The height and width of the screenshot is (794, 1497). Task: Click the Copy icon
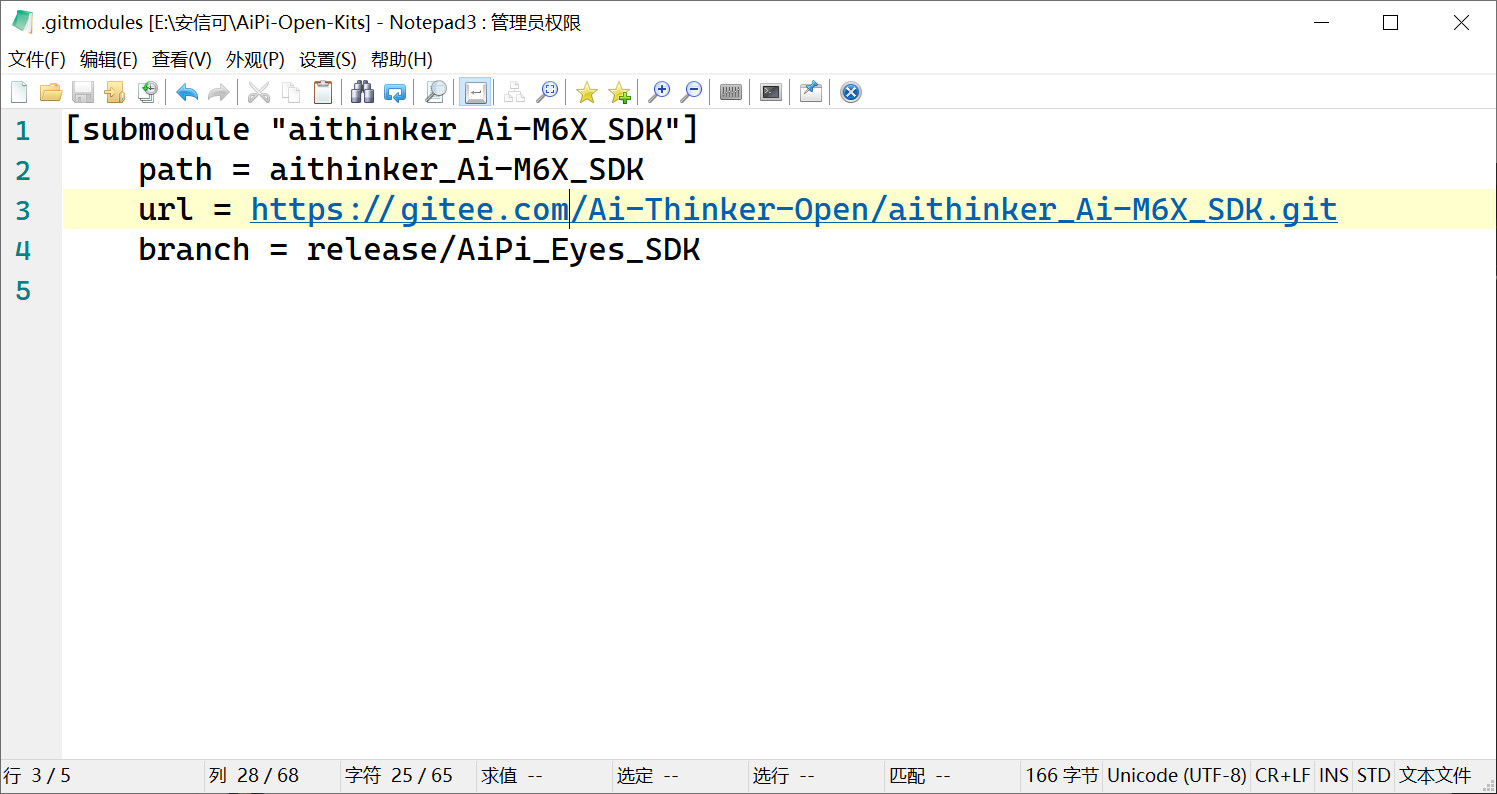tap(291, 93)
